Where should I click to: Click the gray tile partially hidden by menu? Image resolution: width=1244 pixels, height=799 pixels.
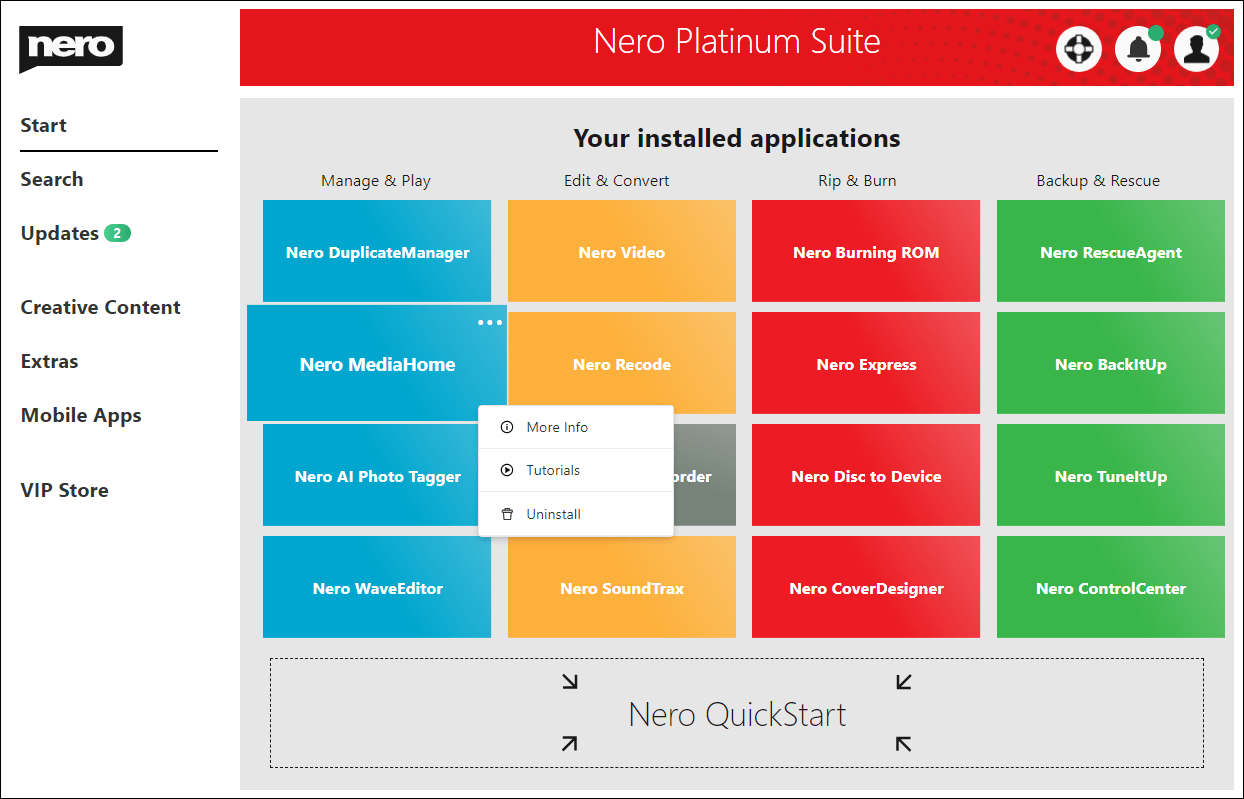click(x=705, y=475)
